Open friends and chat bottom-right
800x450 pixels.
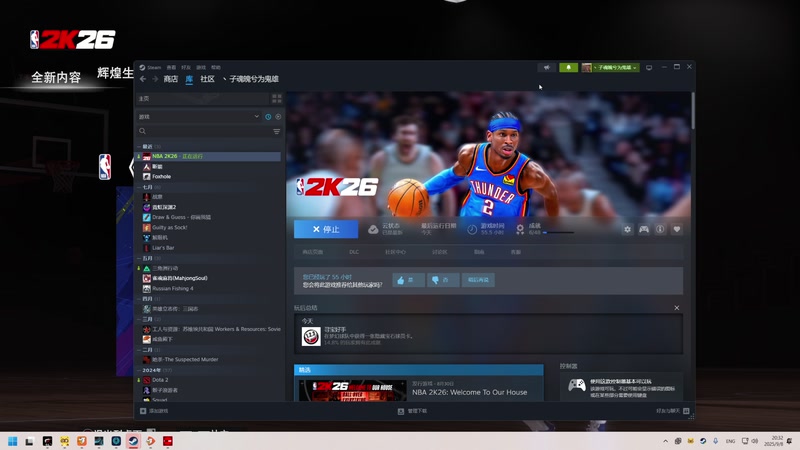tap(672, 411)
